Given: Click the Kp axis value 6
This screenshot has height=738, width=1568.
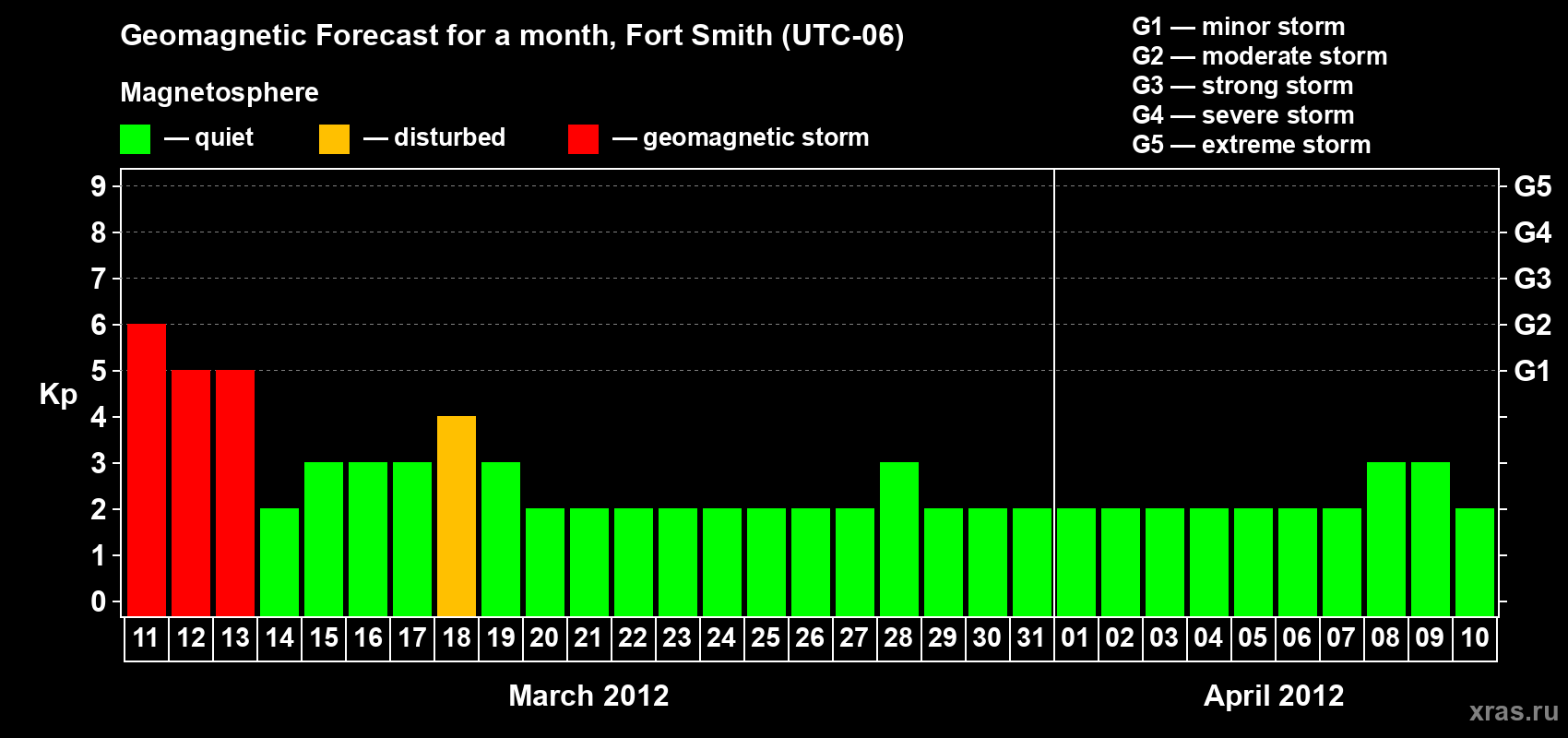Looking at the screenshot, I should click(99, 325).
